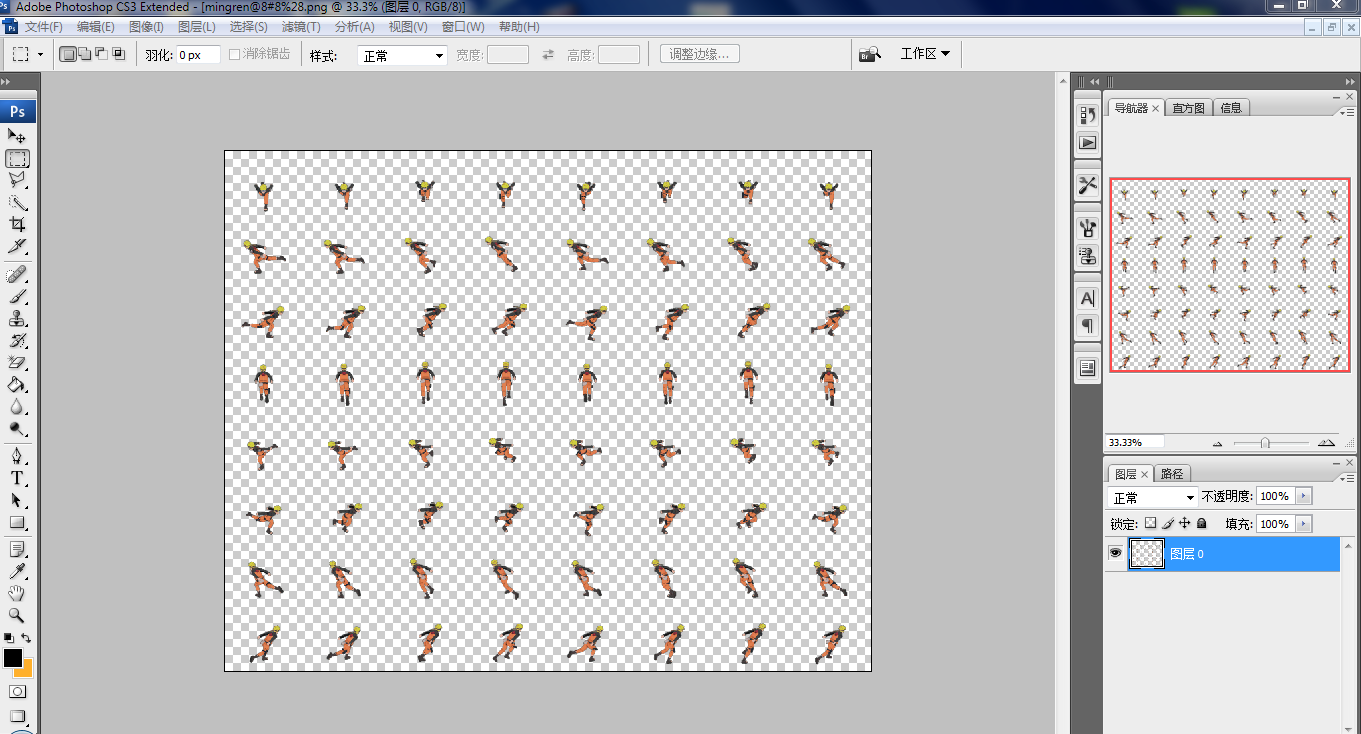Viewport: 1361px width, 734px height.
Task: Toggle lock position for layer
Action: [x=1185, y=523]
